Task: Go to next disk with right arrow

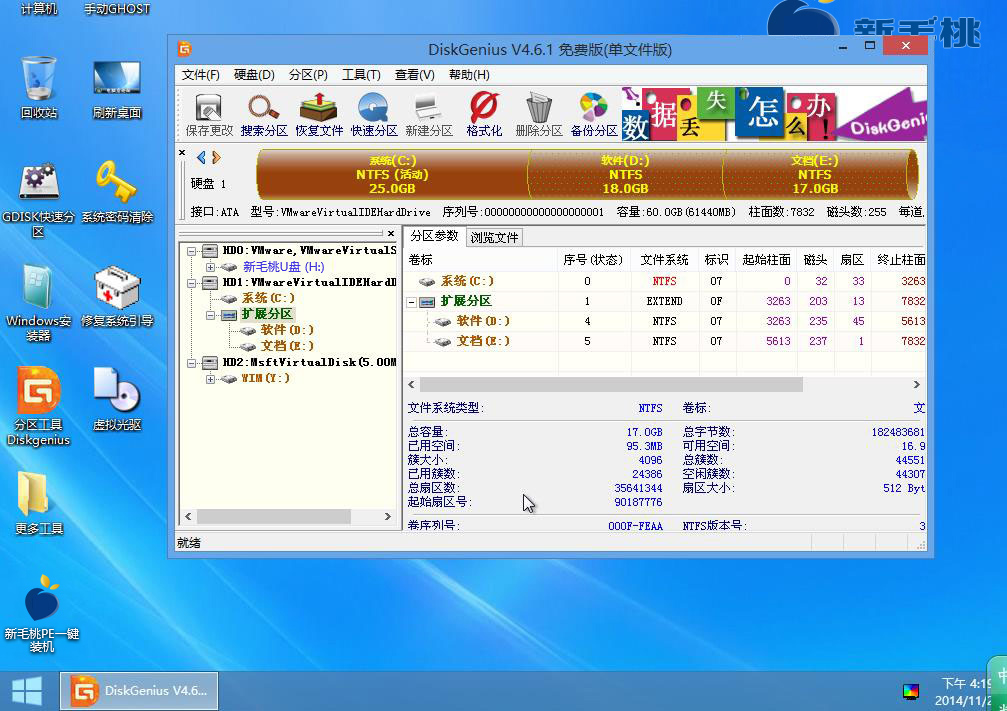Action: 216,157
